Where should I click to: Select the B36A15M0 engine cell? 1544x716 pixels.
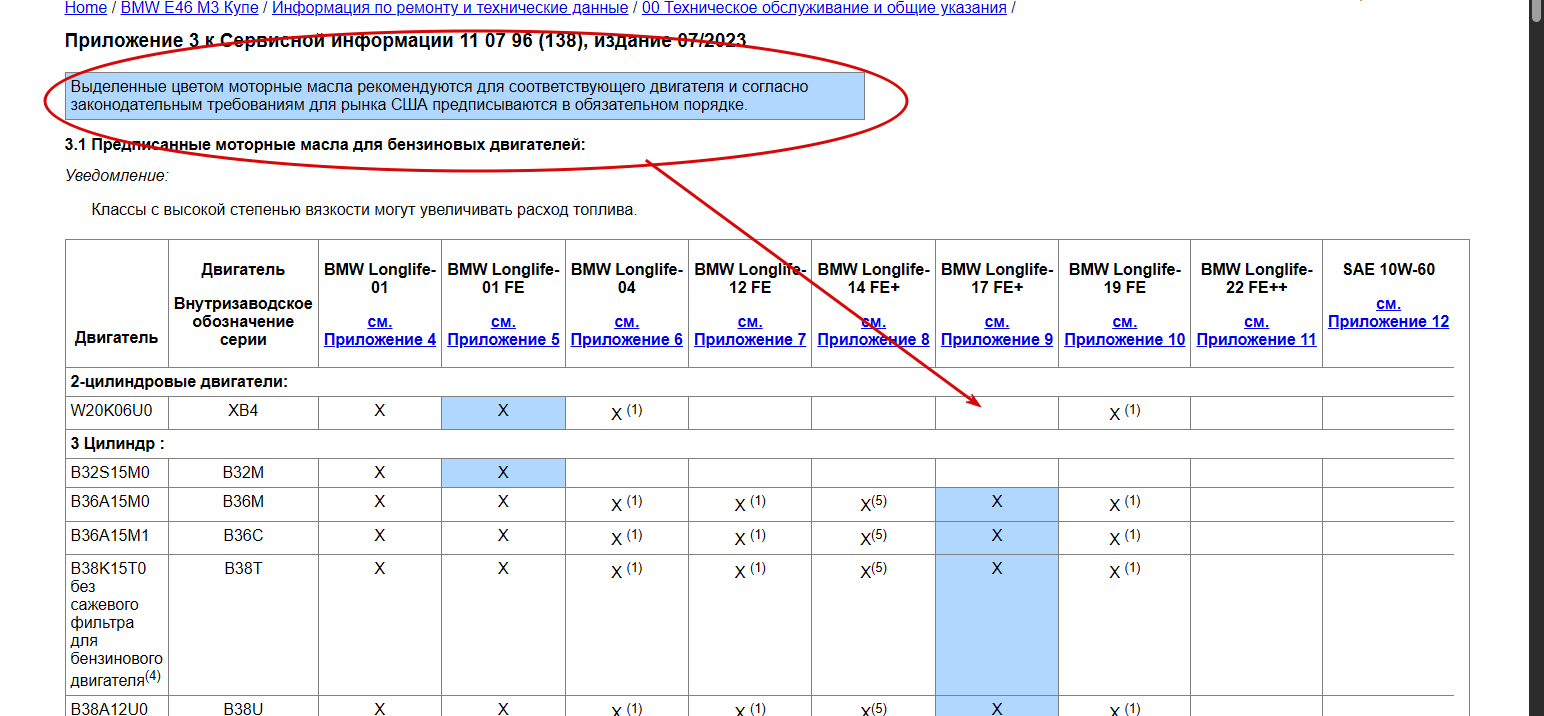point(117,504)
